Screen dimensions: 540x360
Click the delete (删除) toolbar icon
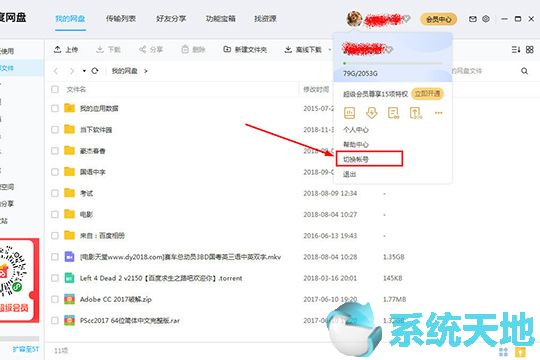185,50
